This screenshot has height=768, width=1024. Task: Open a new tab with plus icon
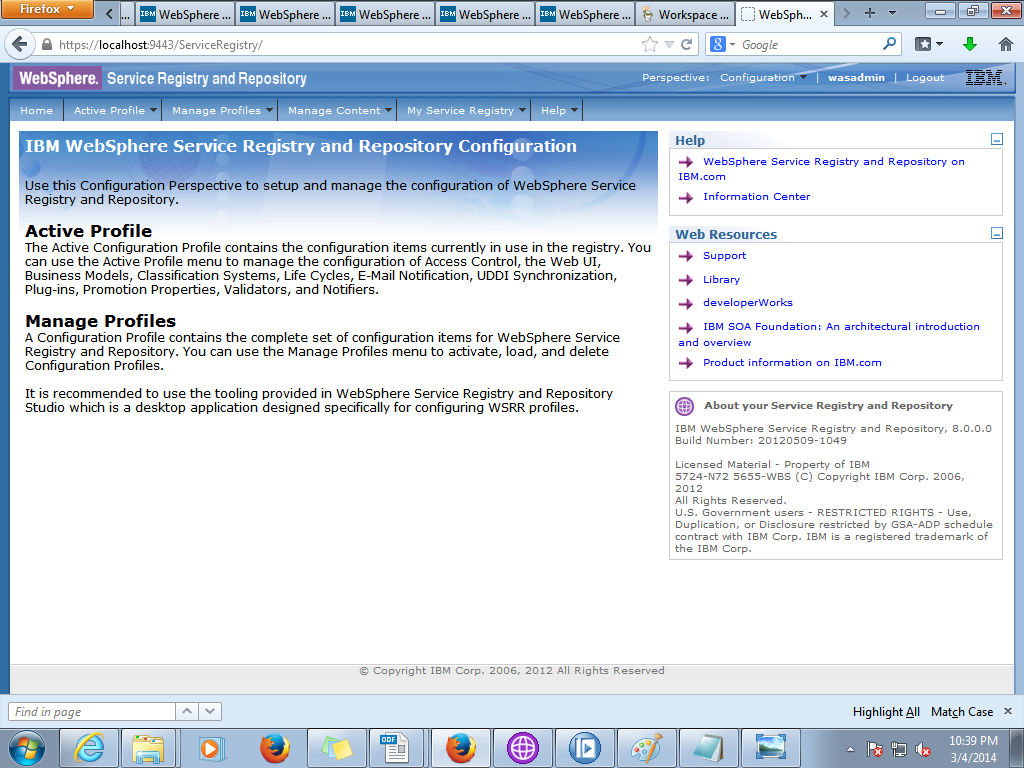tap(869, 13)
